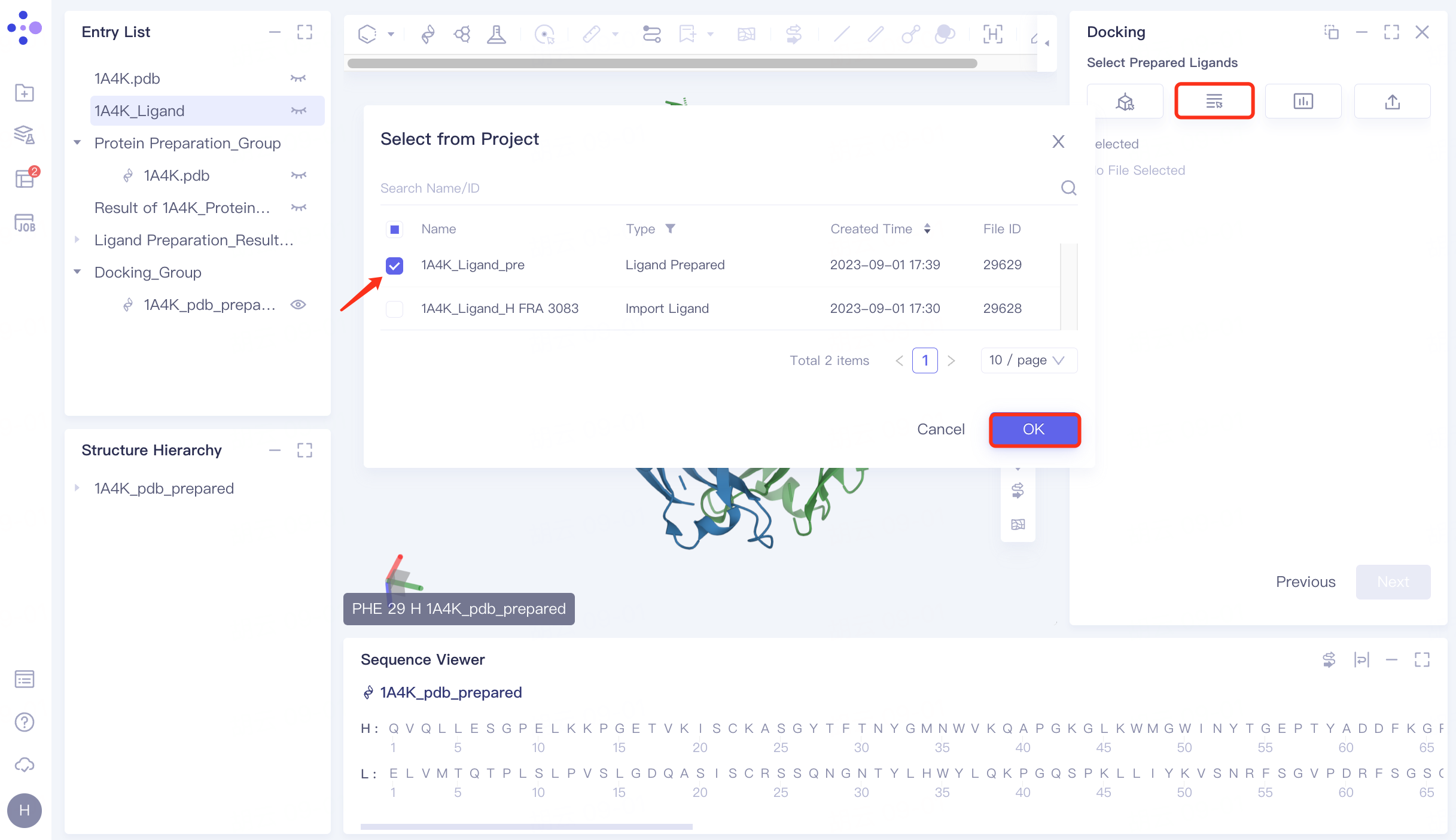Click the measurement H bracket toolbar icon
This screenshot has width=1456, height=840.
993,34
